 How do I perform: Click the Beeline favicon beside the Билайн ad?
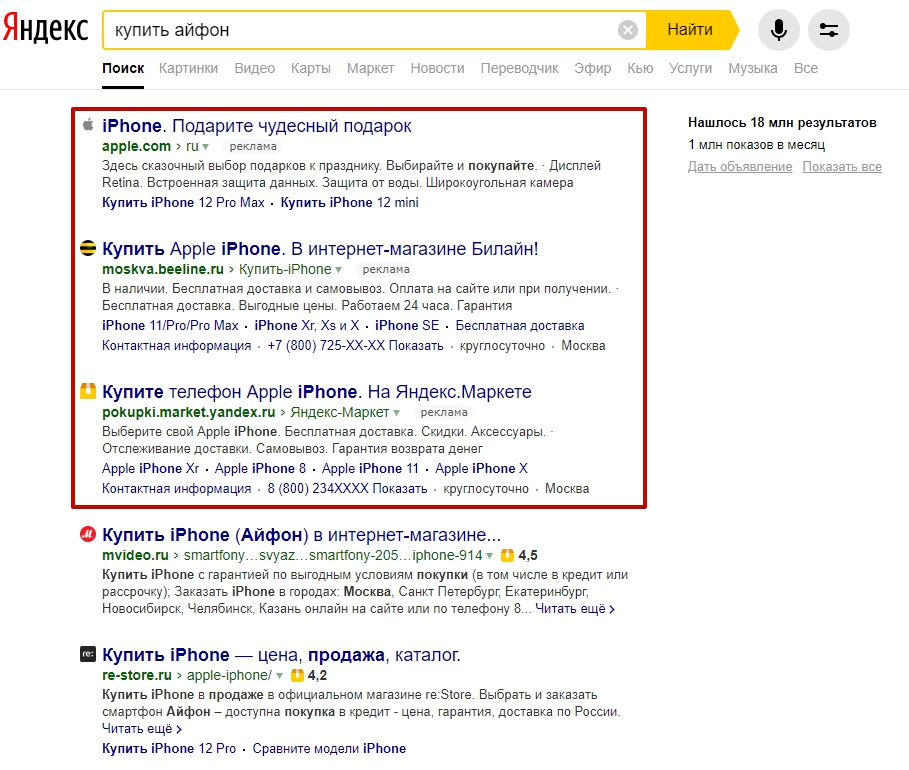88,248
